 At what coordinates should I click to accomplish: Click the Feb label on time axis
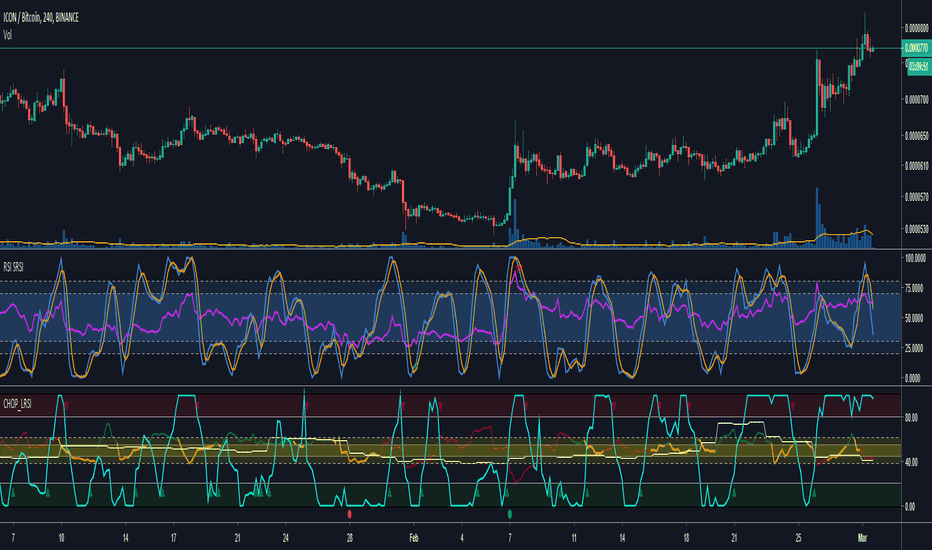coord(414,538)
